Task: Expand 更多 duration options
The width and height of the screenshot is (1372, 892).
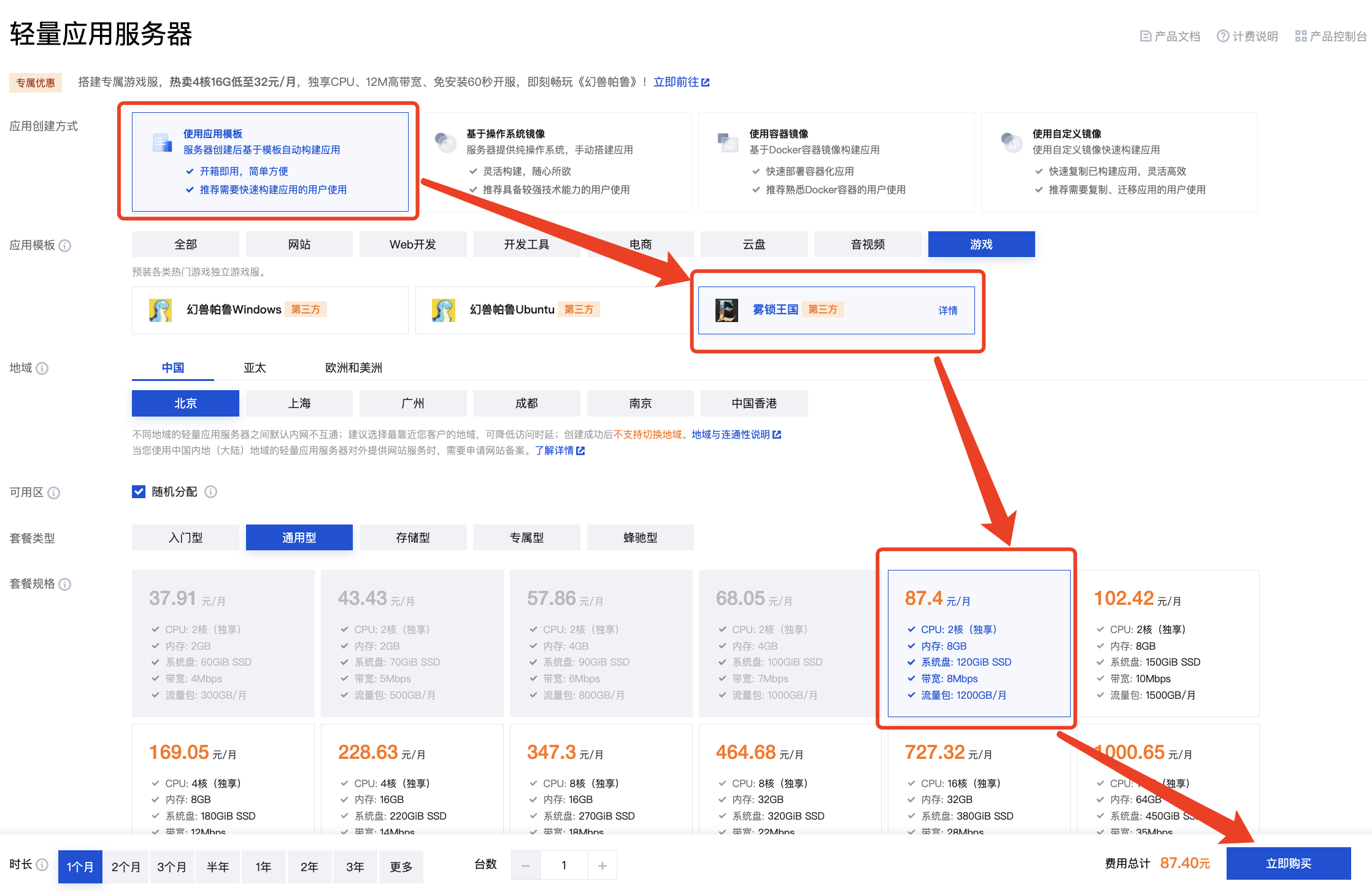Action: coord(401,867)
